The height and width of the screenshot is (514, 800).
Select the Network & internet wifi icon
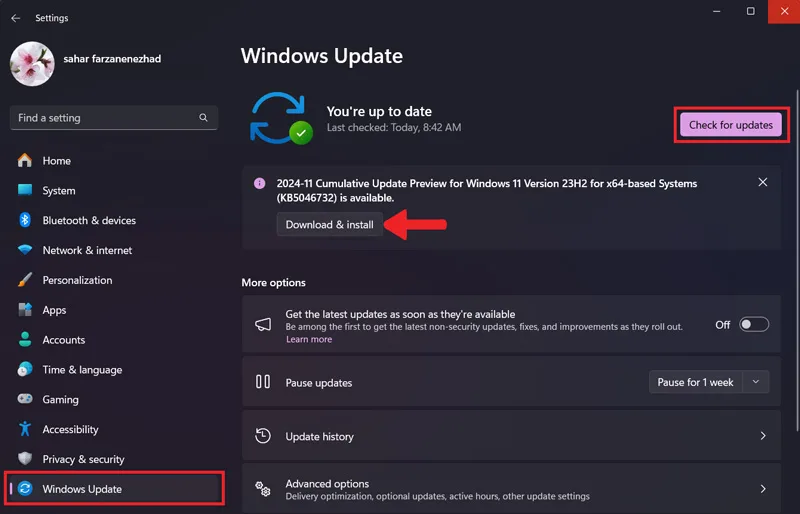click(x=24, y=250)
